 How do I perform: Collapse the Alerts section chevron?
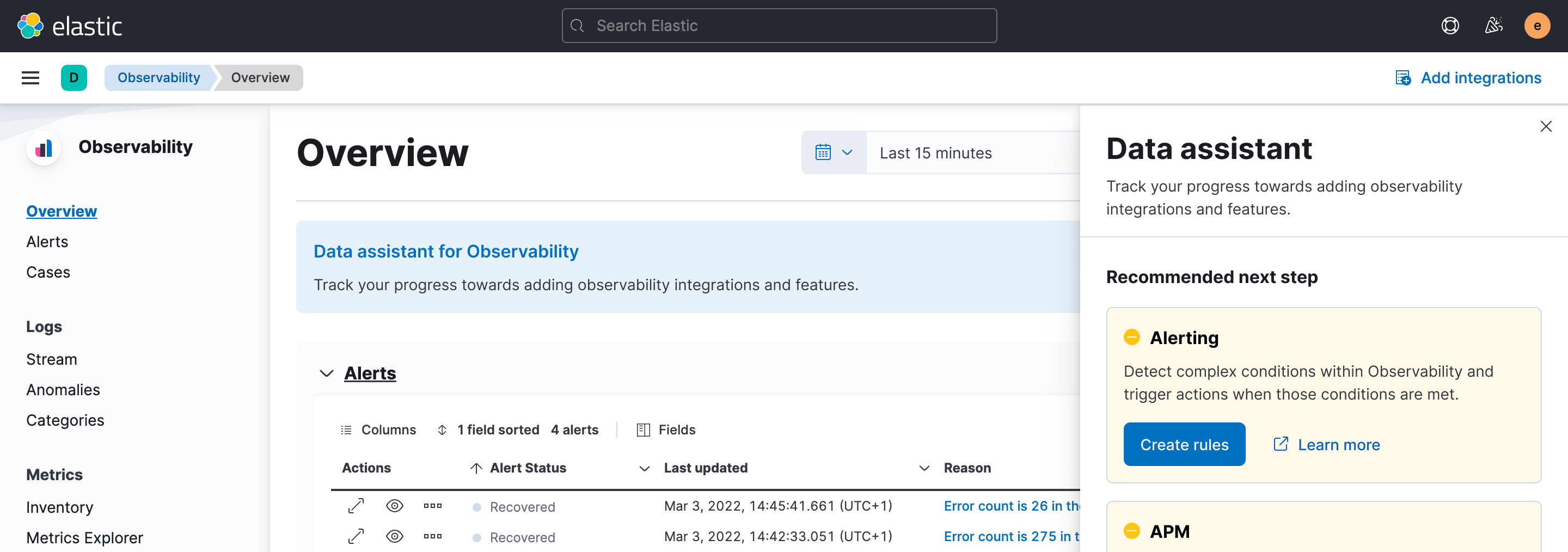326,373
